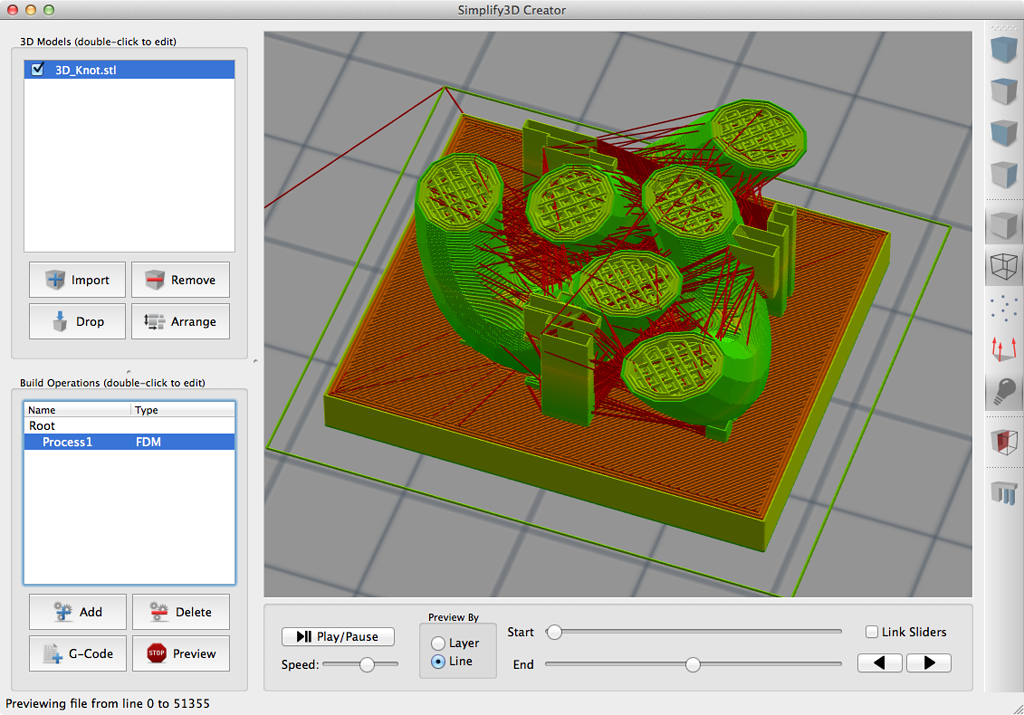
Task: Choose the Line preview radio button
Action: point(438,662)
